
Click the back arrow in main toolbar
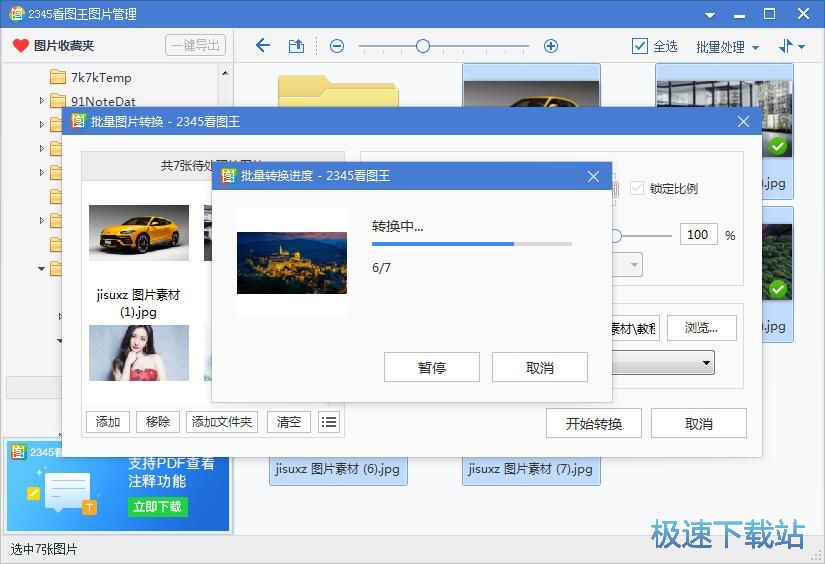263,46
